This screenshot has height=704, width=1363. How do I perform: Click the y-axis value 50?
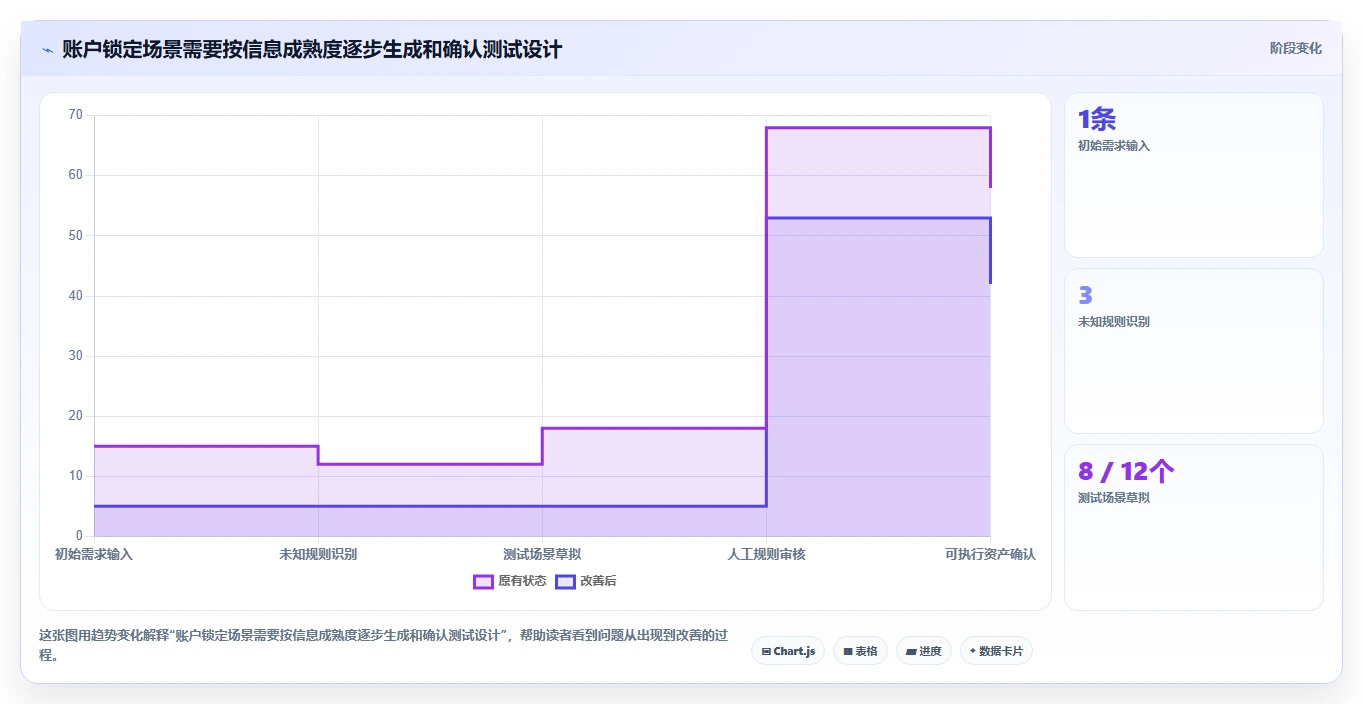76,235
